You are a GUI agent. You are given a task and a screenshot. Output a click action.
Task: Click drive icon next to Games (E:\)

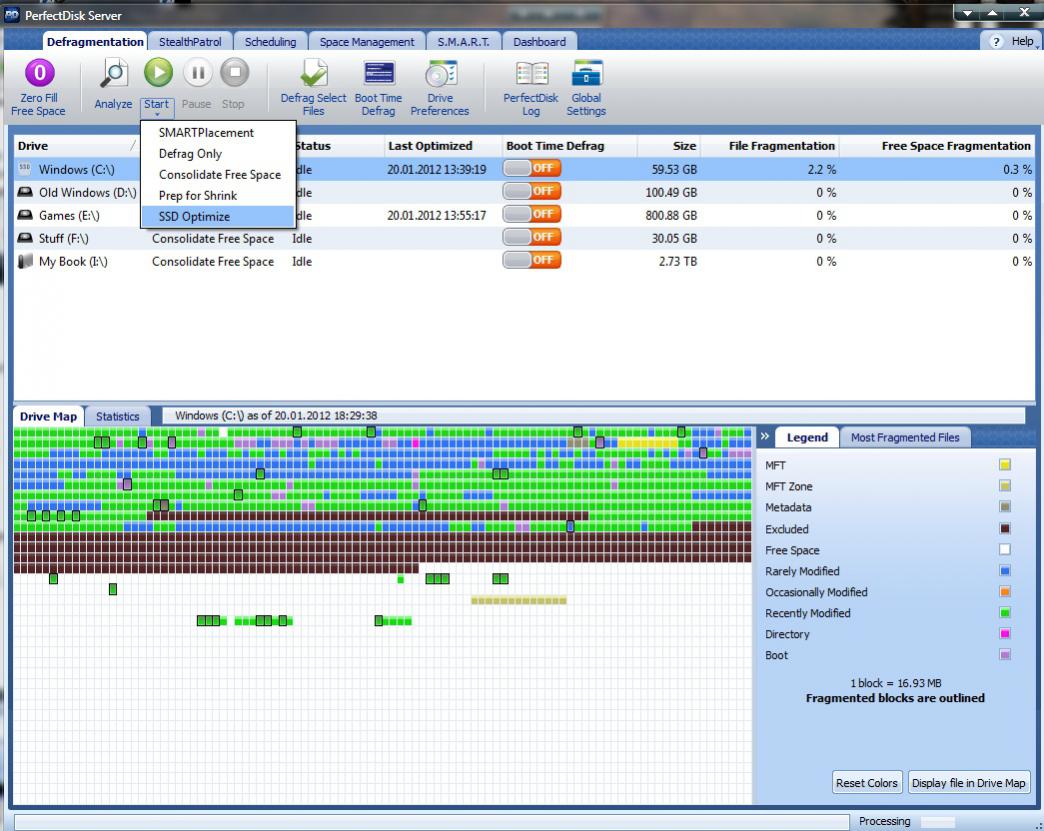pos(25,215)
